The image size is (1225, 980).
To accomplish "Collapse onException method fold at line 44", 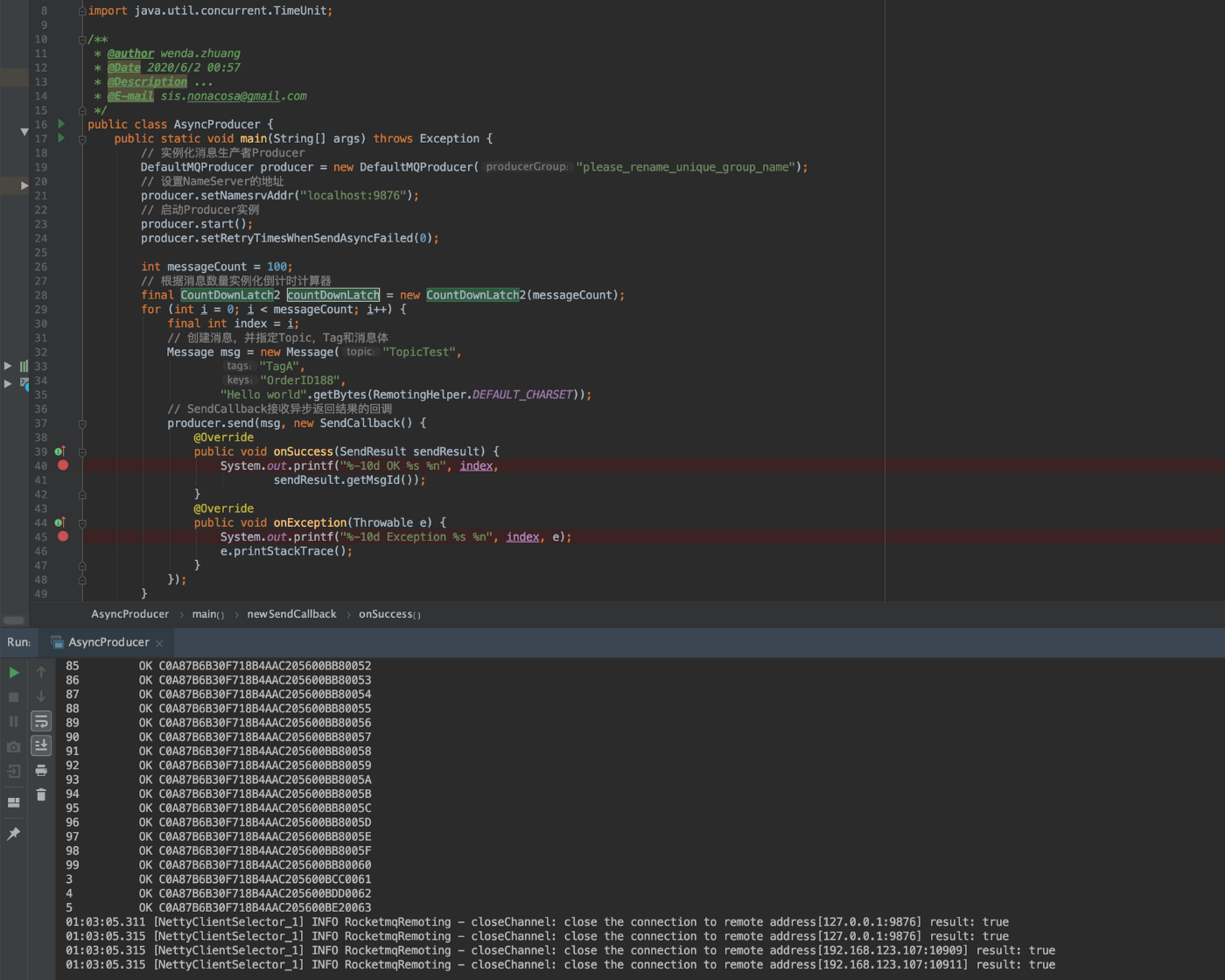I will [82, 523].
